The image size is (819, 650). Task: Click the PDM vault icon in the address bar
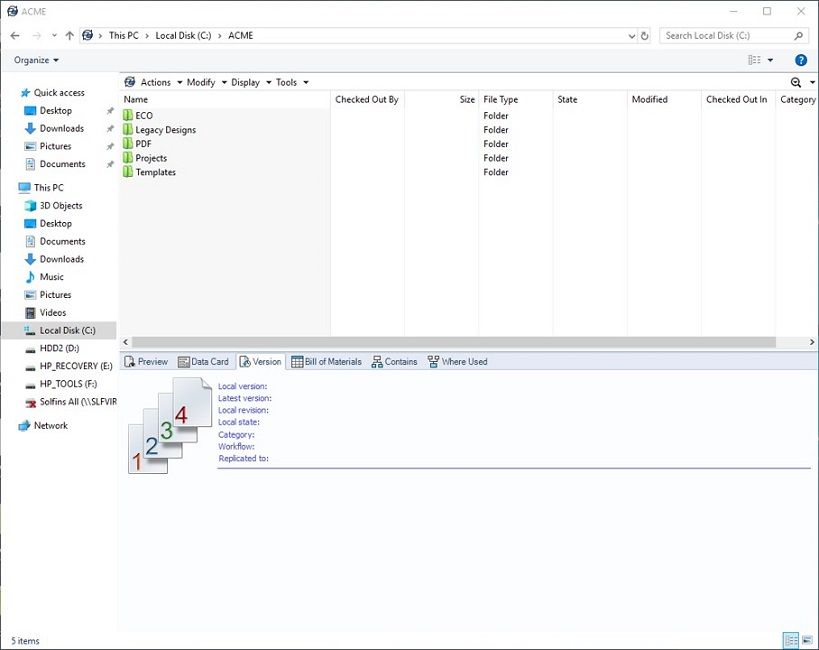(88, 35)
